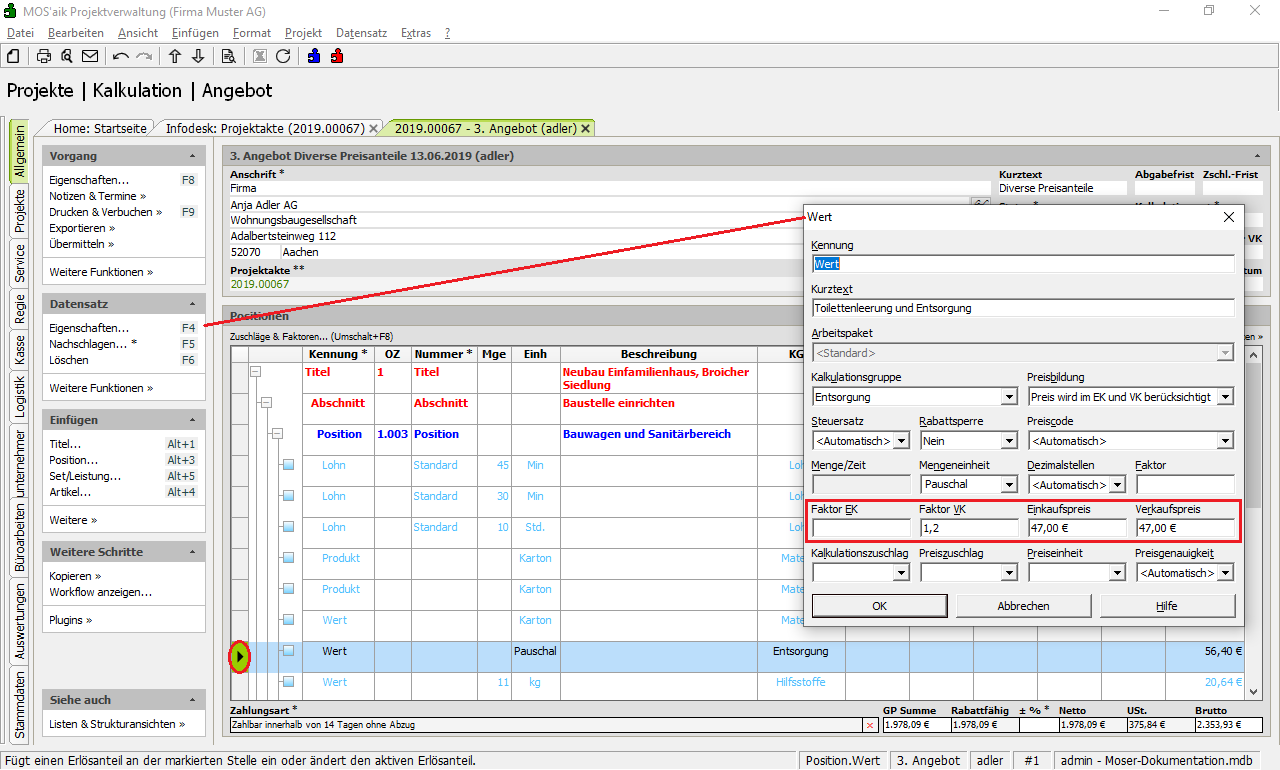Click the envelope email toolbar icon

pos(90,56)
